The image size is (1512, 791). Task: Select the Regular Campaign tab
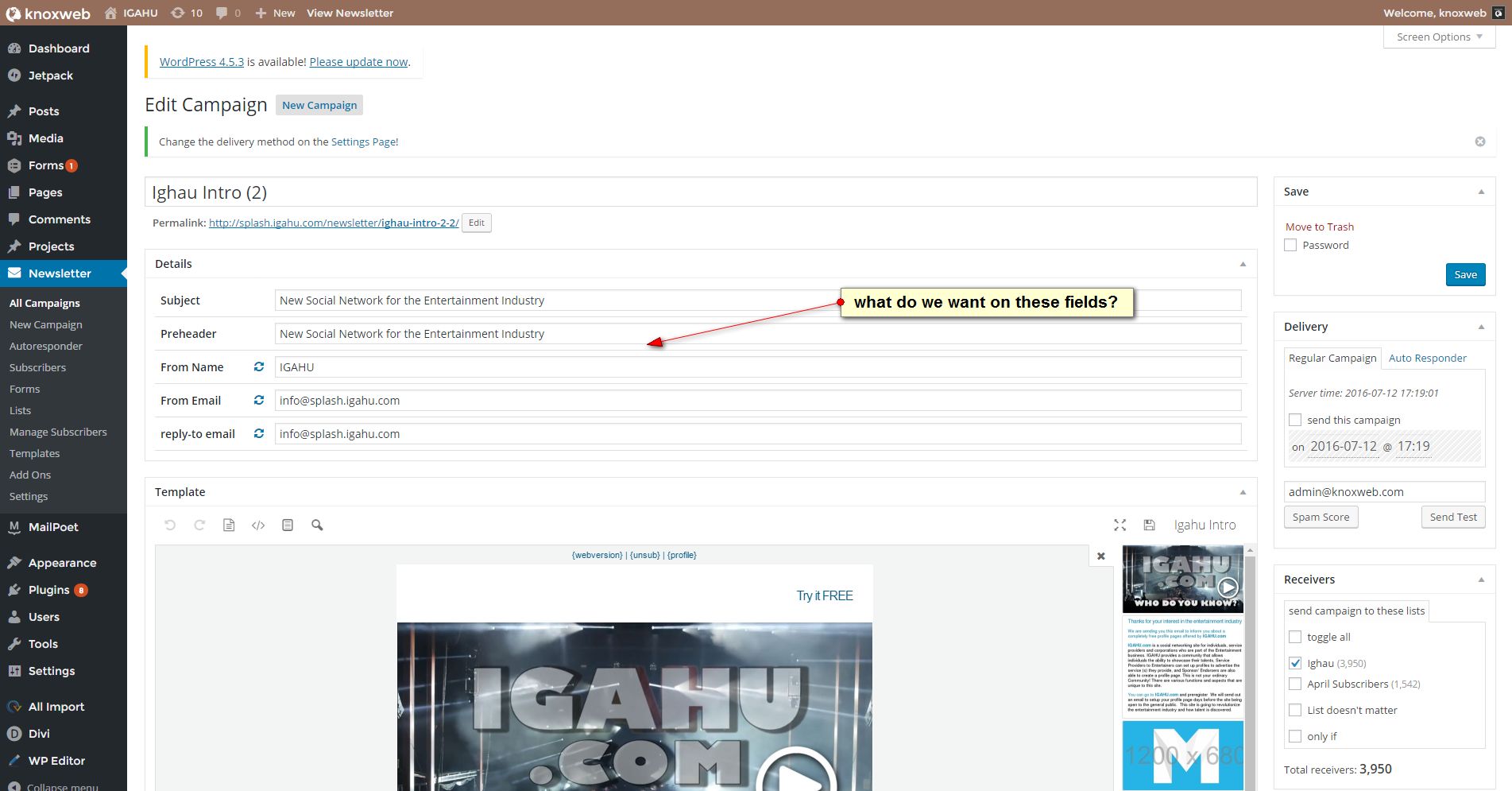[1332, 358]
